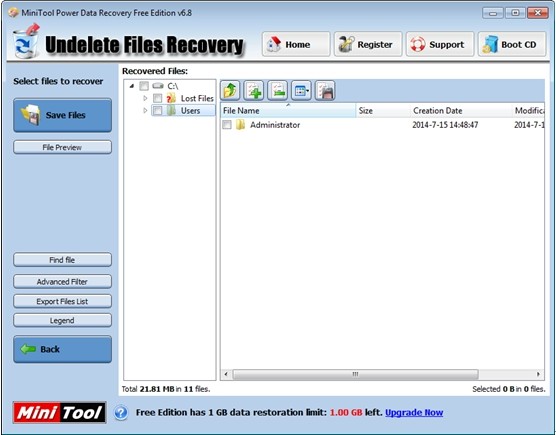
Task: Click the Undelete recycle bin icon
Action: 26,42
